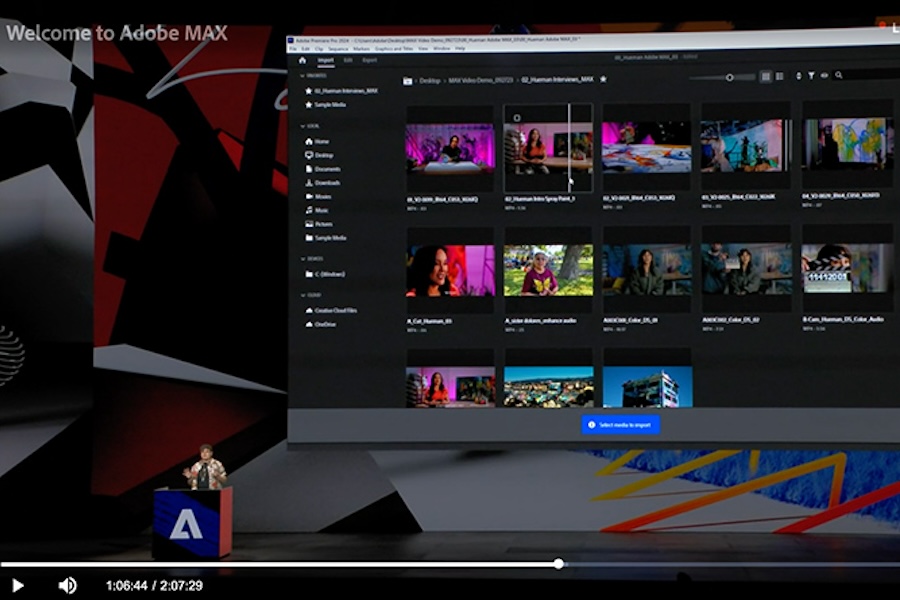The image size is (900, 600).
Task: Switch to the Export tab
Action: click(x=370, y=60)
